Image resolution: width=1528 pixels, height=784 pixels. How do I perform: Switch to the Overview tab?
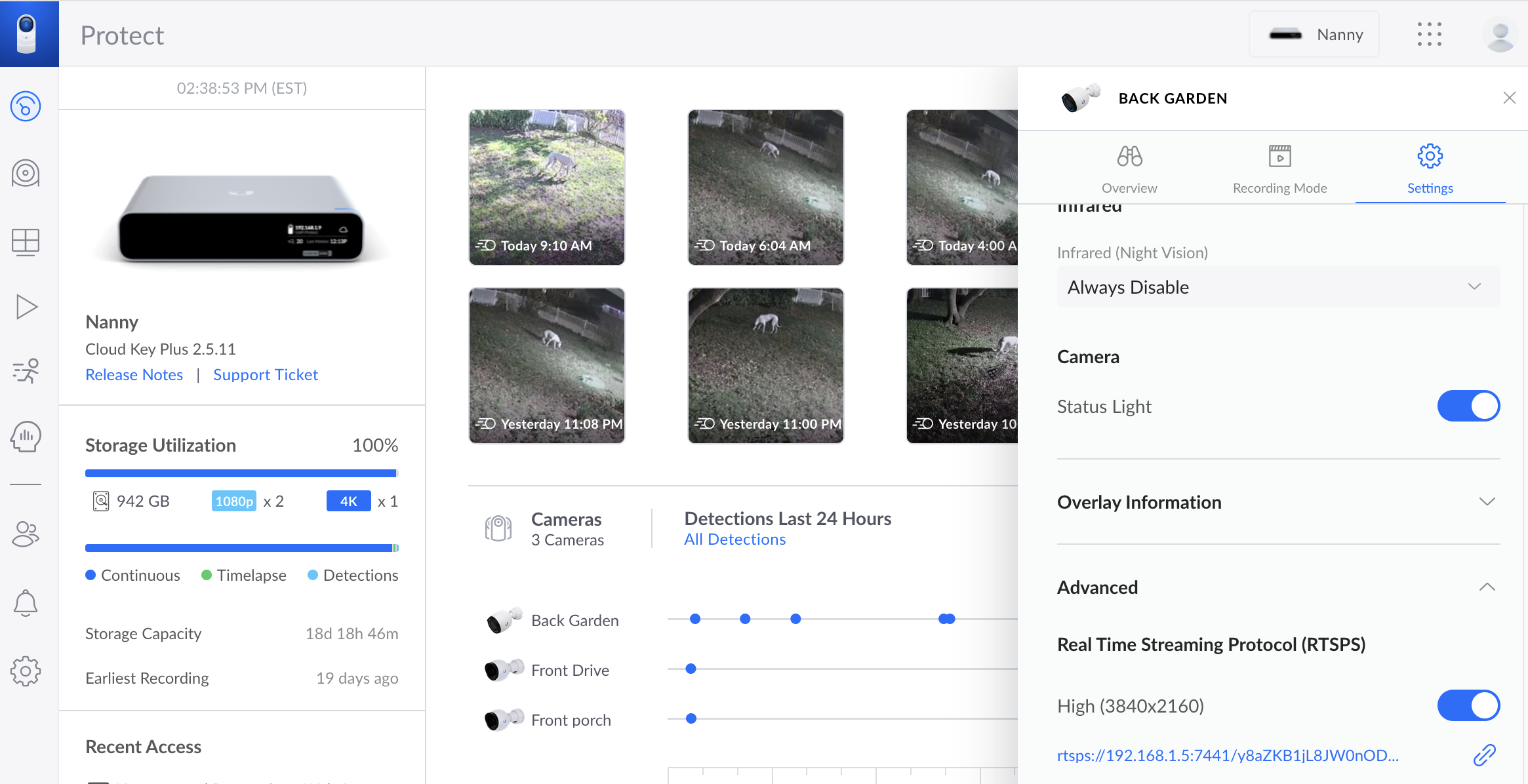click(x=1129, y=169)
